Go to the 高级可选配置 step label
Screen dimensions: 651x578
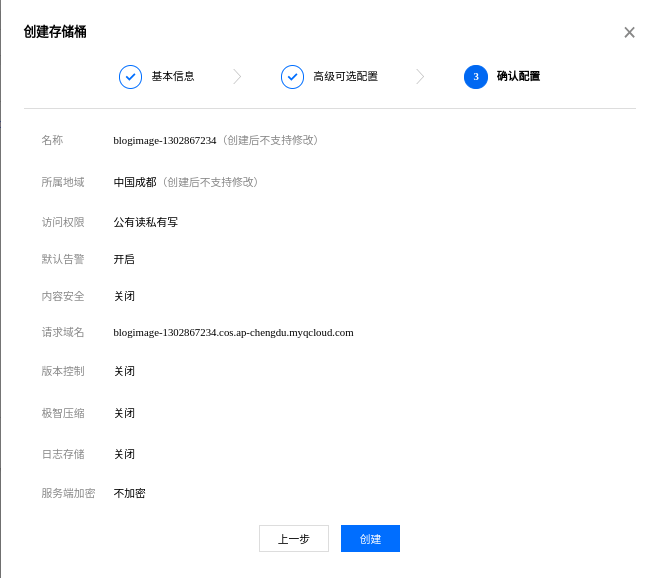click(345, 77)
